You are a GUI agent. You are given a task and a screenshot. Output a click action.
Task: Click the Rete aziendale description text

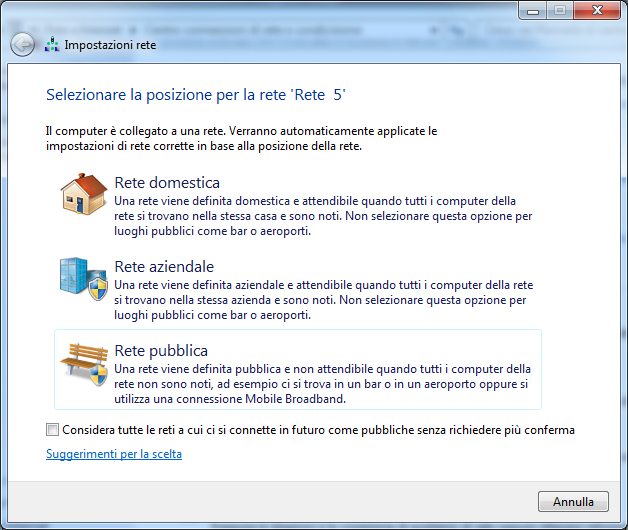click(322, 299)
